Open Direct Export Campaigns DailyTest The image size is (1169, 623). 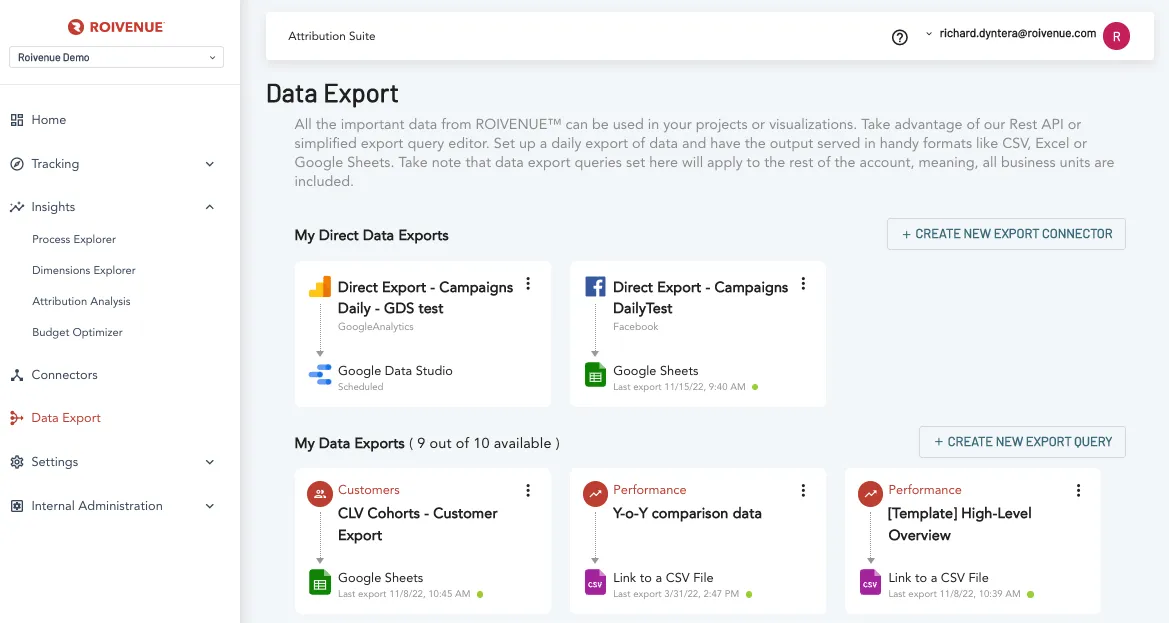(700, 297)
